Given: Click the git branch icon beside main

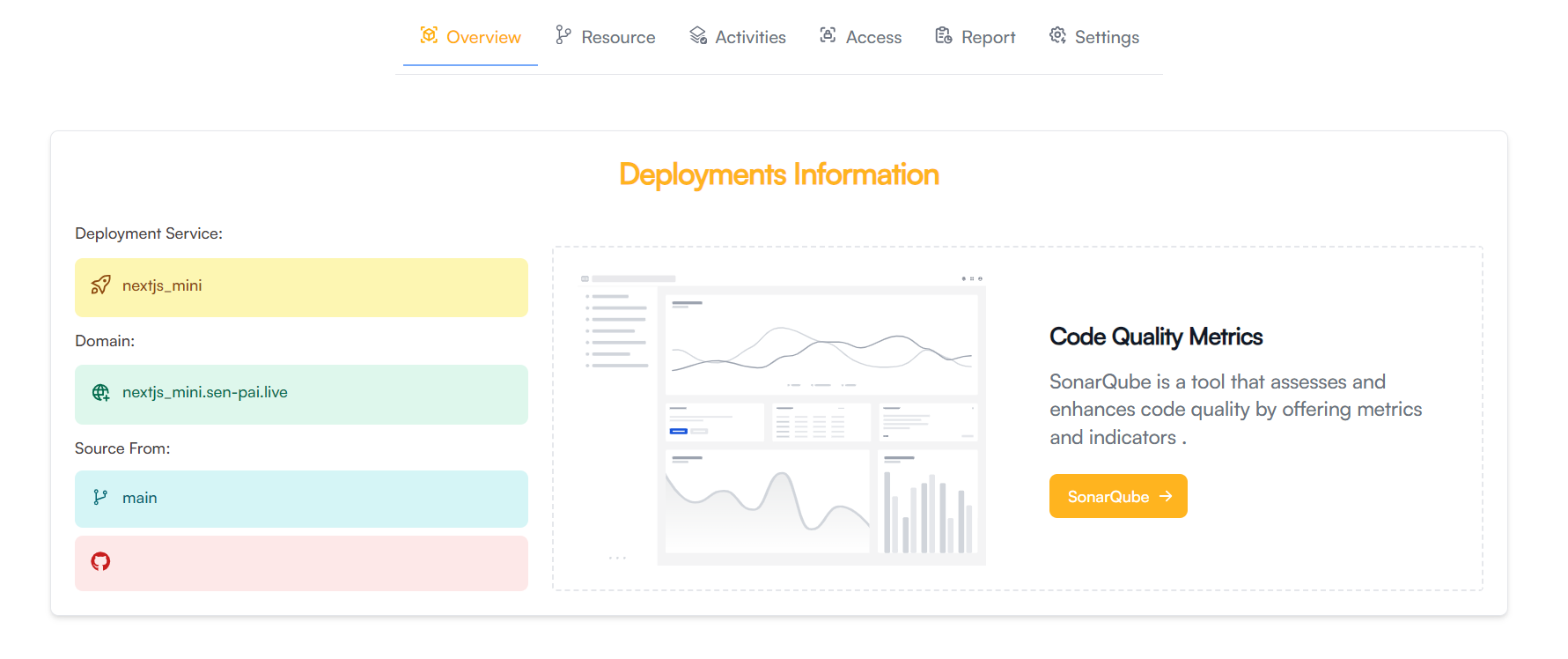Looking at the screenshot, I should (x=100, y=498).
